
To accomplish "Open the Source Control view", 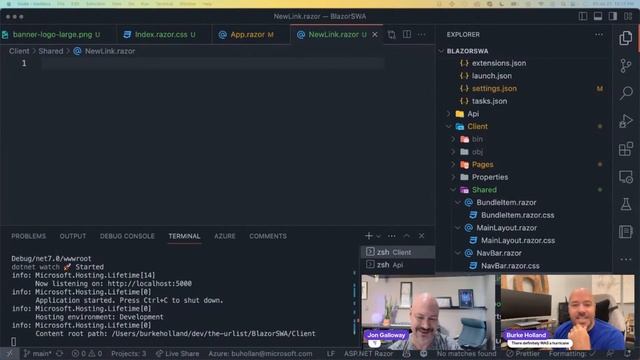I will [x=625, y=65].
